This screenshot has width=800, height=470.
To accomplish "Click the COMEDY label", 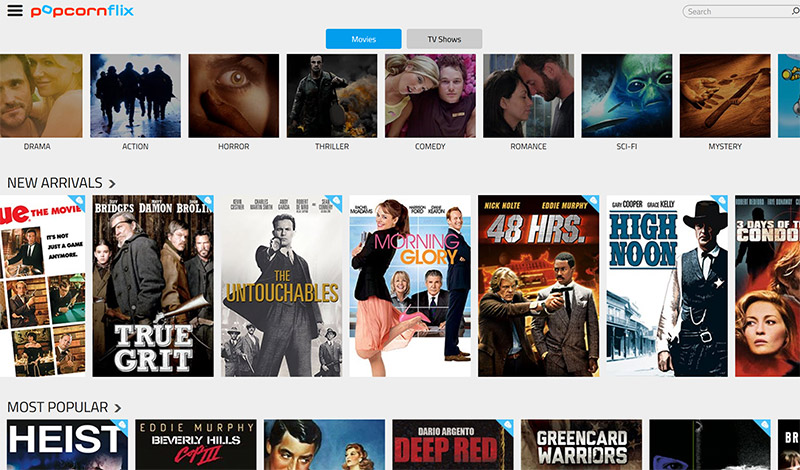I will [430, 146].
